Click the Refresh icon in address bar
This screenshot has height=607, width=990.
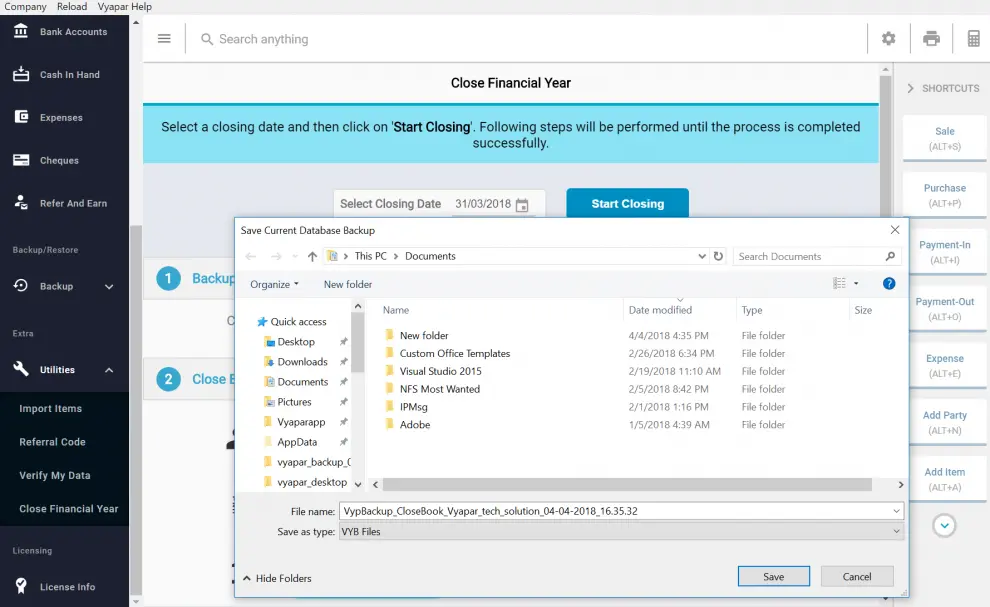[x=719, y=256]
